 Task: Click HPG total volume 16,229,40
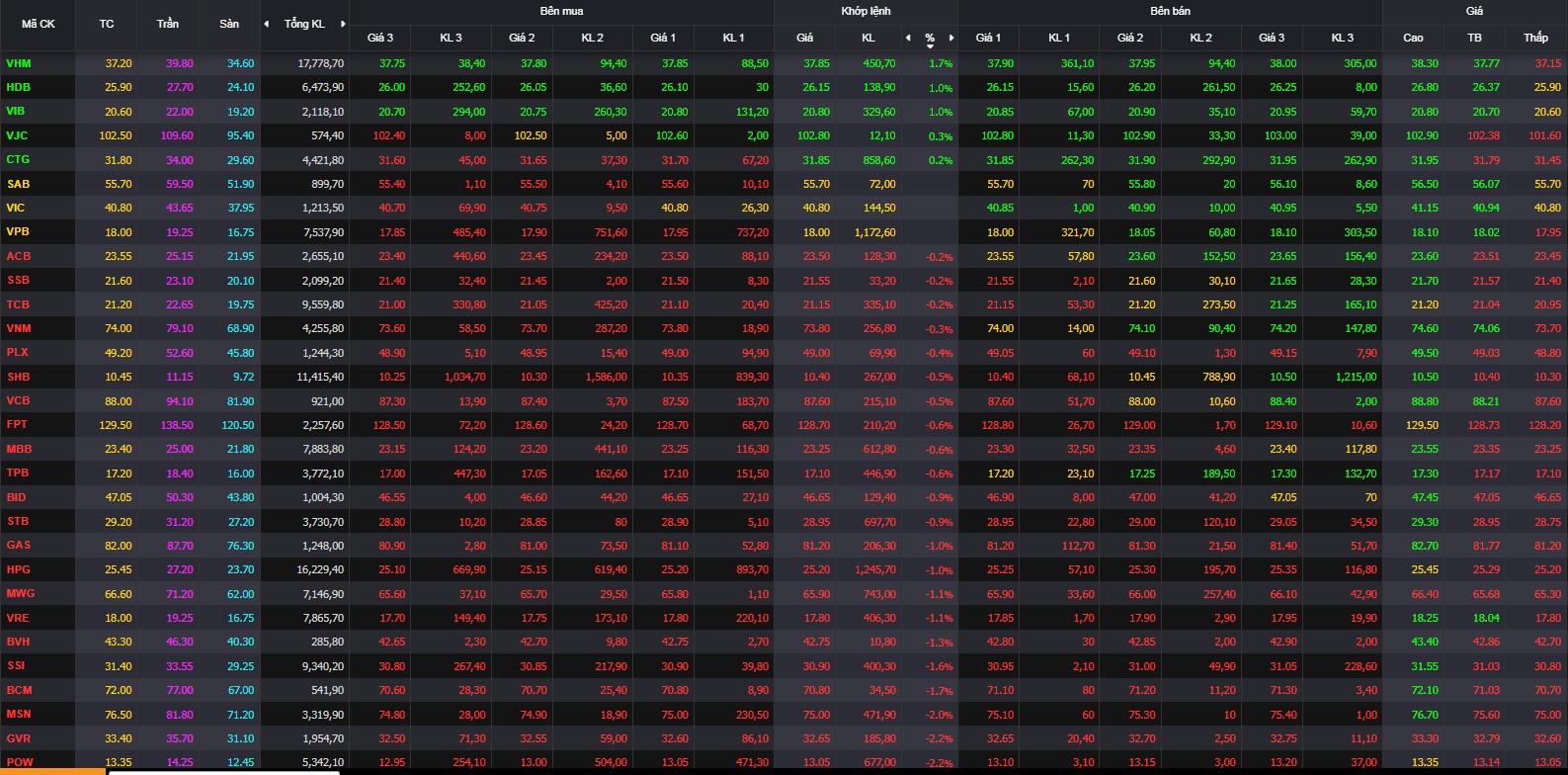point(321,570)
